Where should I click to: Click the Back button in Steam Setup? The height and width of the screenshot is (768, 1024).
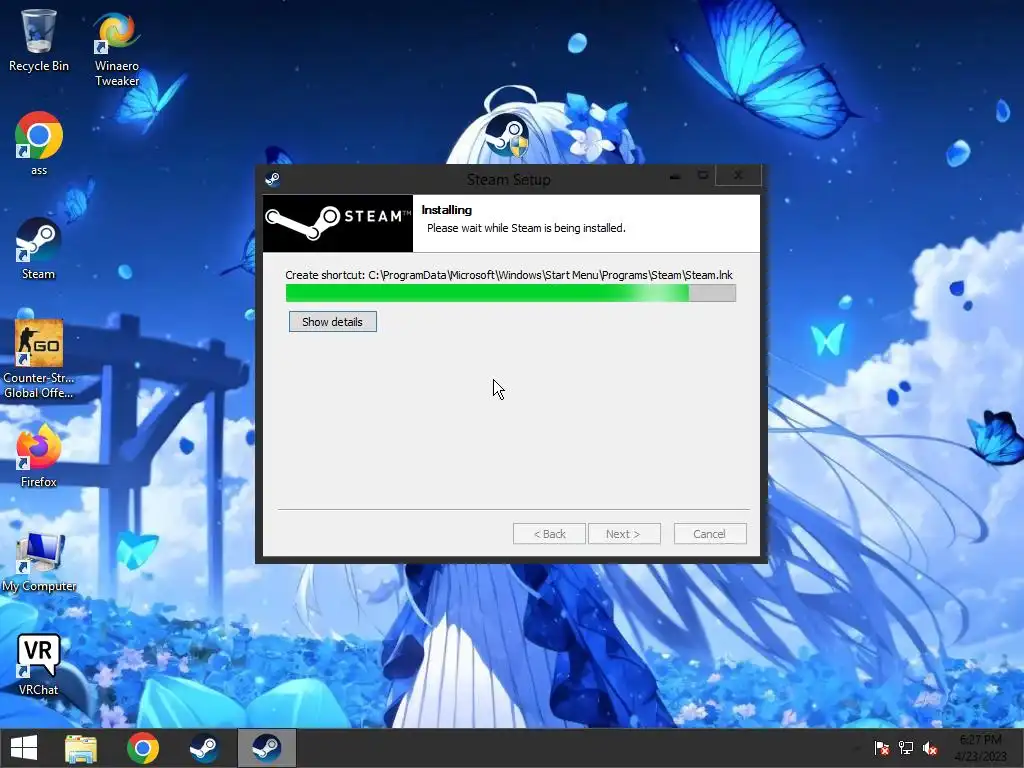549,534
